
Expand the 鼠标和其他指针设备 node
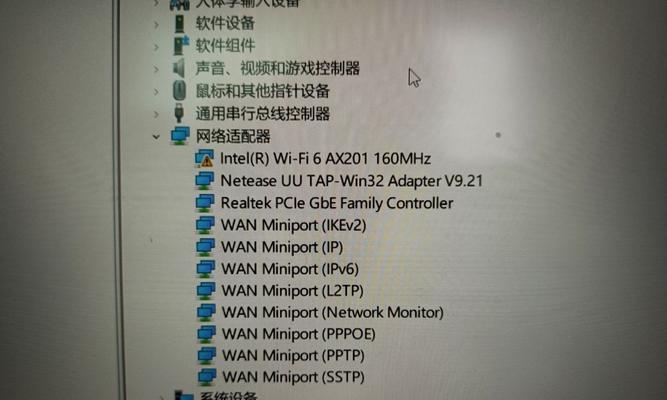point(156,92)
